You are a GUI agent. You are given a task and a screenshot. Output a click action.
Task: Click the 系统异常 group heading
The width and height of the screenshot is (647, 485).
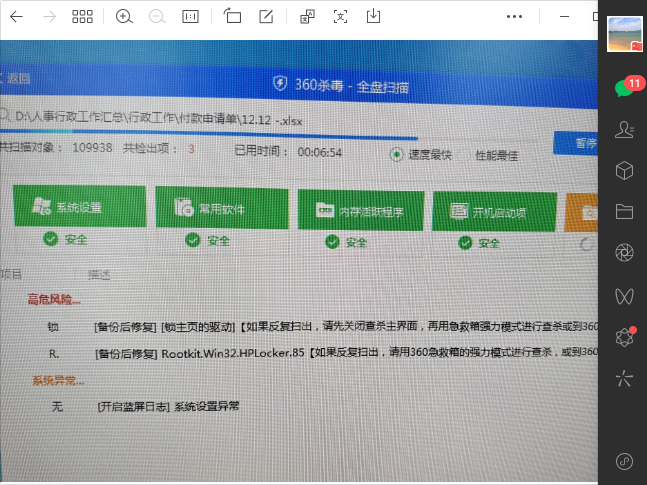tap(58, 380)
